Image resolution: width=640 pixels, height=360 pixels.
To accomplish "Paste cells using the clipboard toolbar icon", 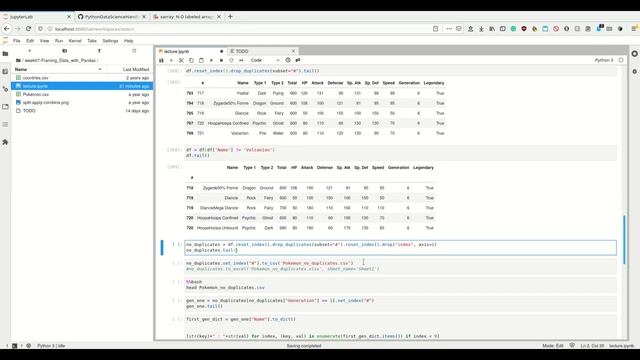I will pos(201,60).
